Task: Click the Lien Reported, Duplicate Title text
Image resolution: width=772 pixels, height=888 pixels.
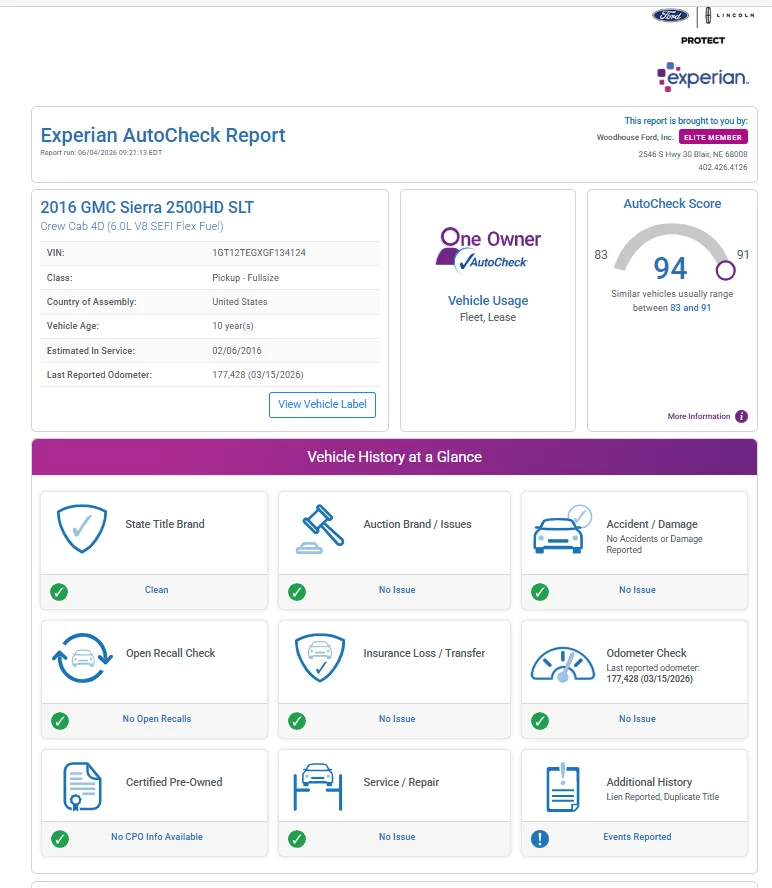Action: [x=663, y=797]
